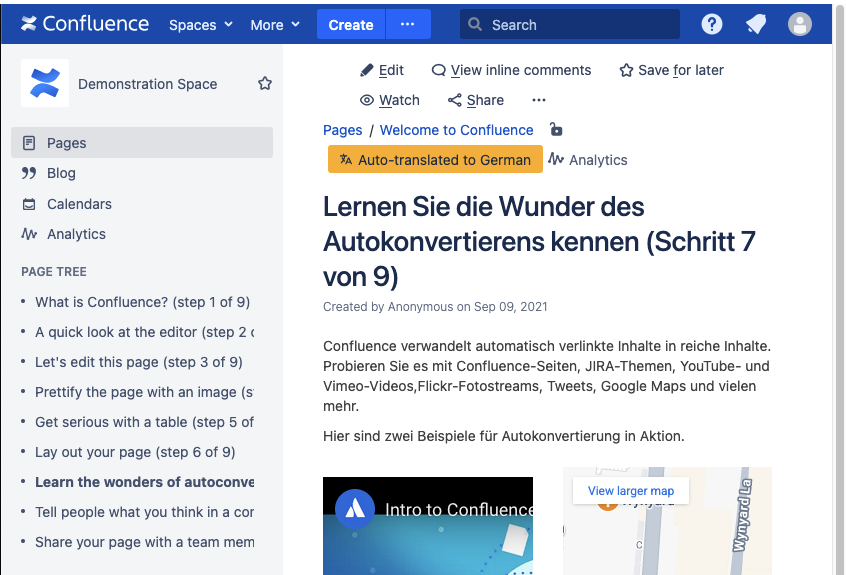
Task: Open Get serious with a table page
Action: coord(145,422)
